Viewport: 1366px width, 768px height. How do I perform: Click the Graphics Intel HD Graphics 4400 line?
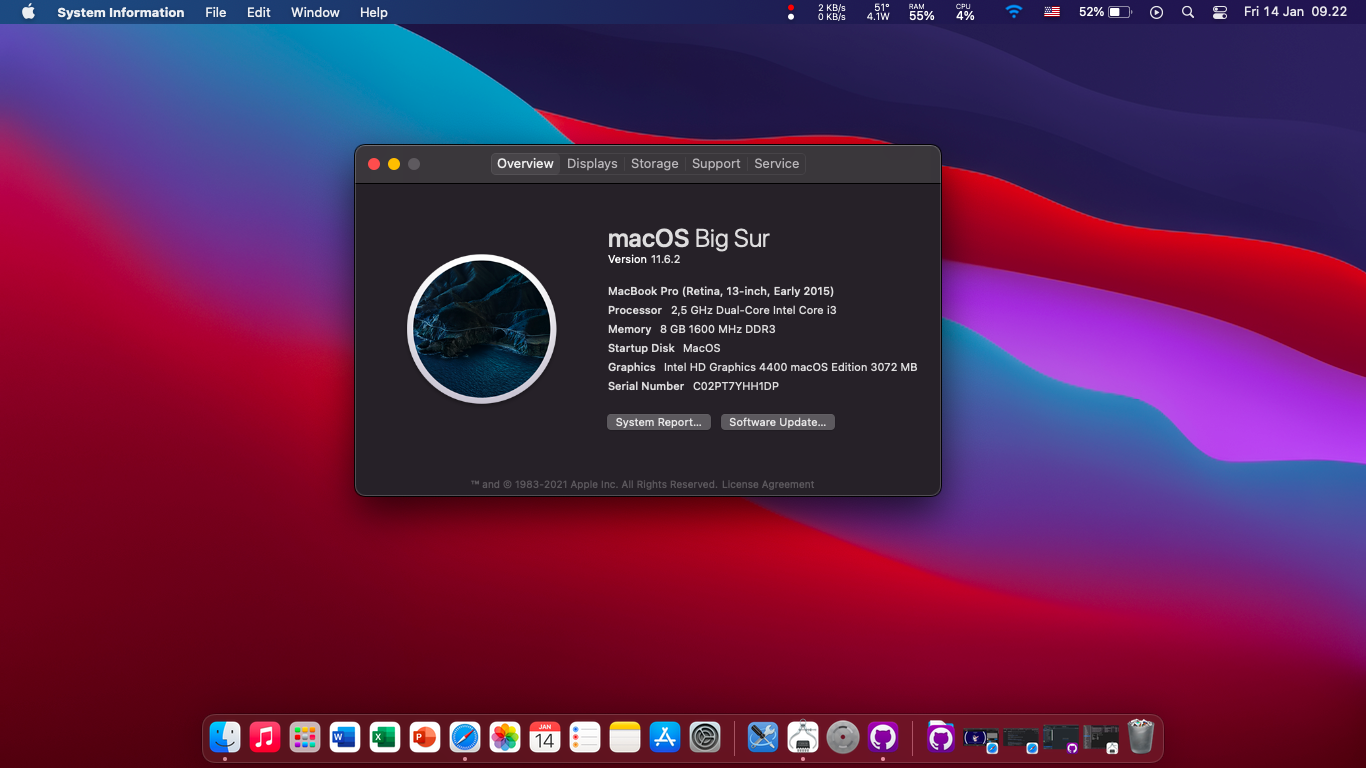tap(763, 367)
